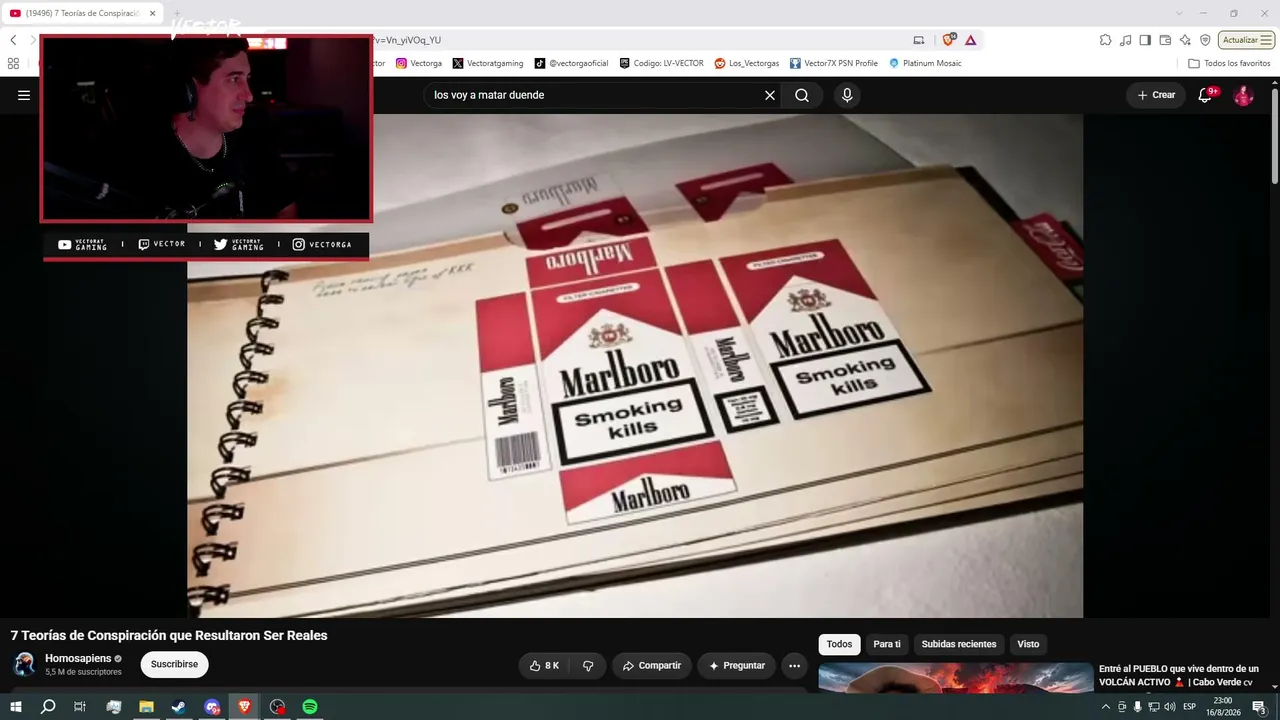1280x720 pixels.
Task: Click the Crear button
Action: pos(1156,95)
